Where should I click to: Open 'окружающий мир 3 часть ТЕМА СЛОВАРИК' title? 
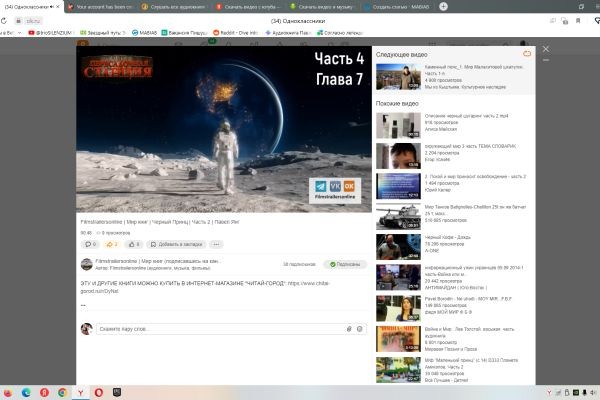[x=470, y=146]
